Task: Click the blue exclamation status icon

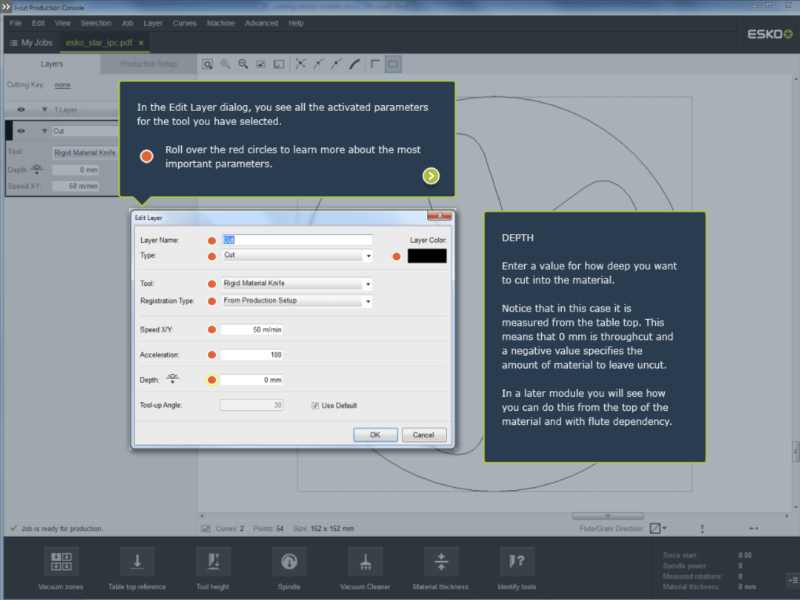Action: pos(703,529)
